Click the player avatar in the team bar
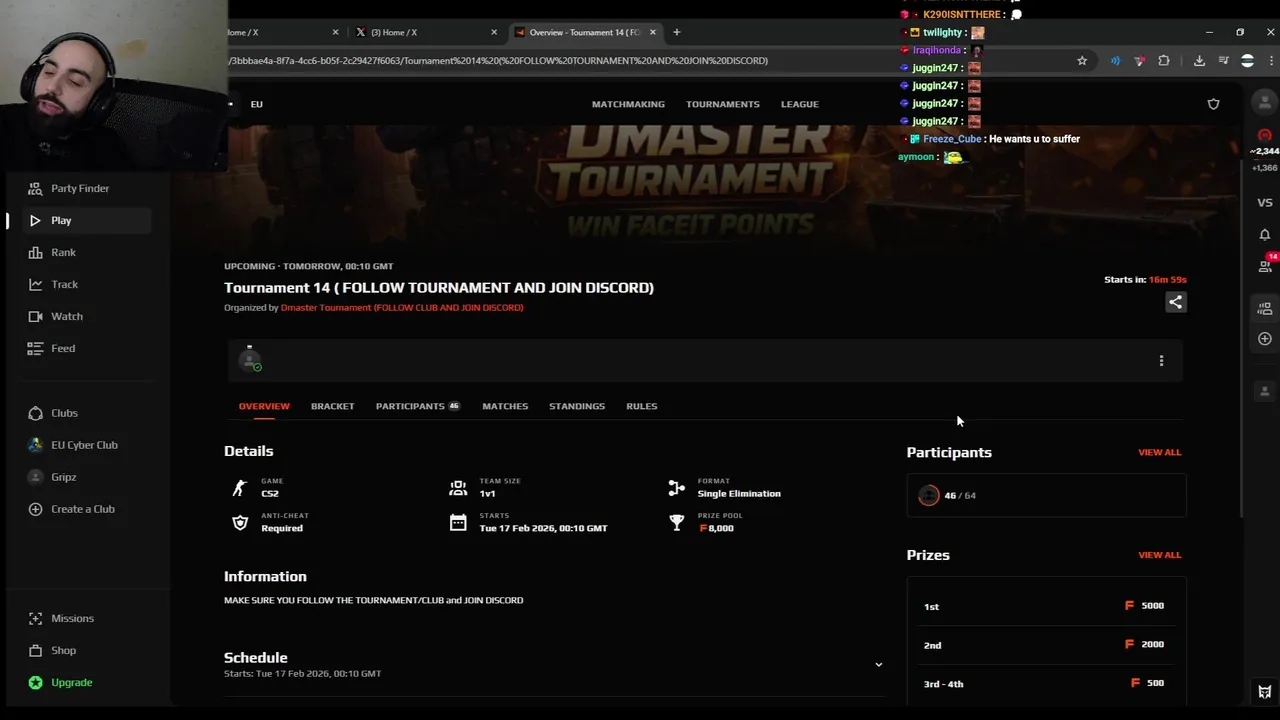Screen dimensions: 1280x720 click(x=250, y=360)
